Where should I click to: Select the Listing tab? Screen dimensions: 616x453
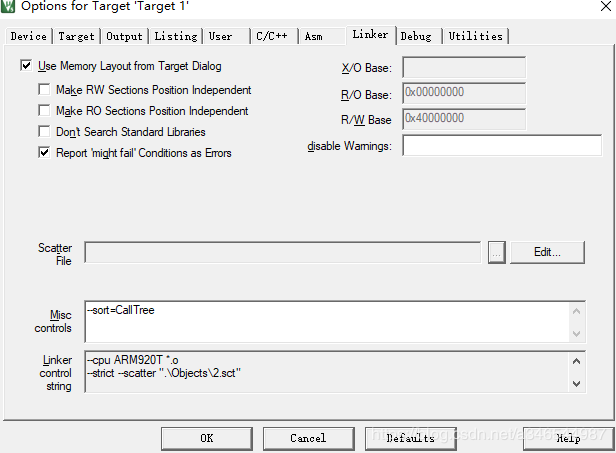[176, 36]
